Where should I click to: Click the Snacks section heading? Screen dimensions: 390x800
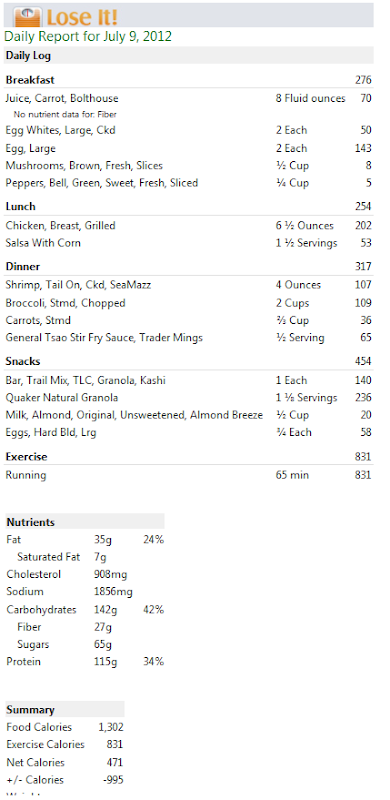click(x=22, y=361)
